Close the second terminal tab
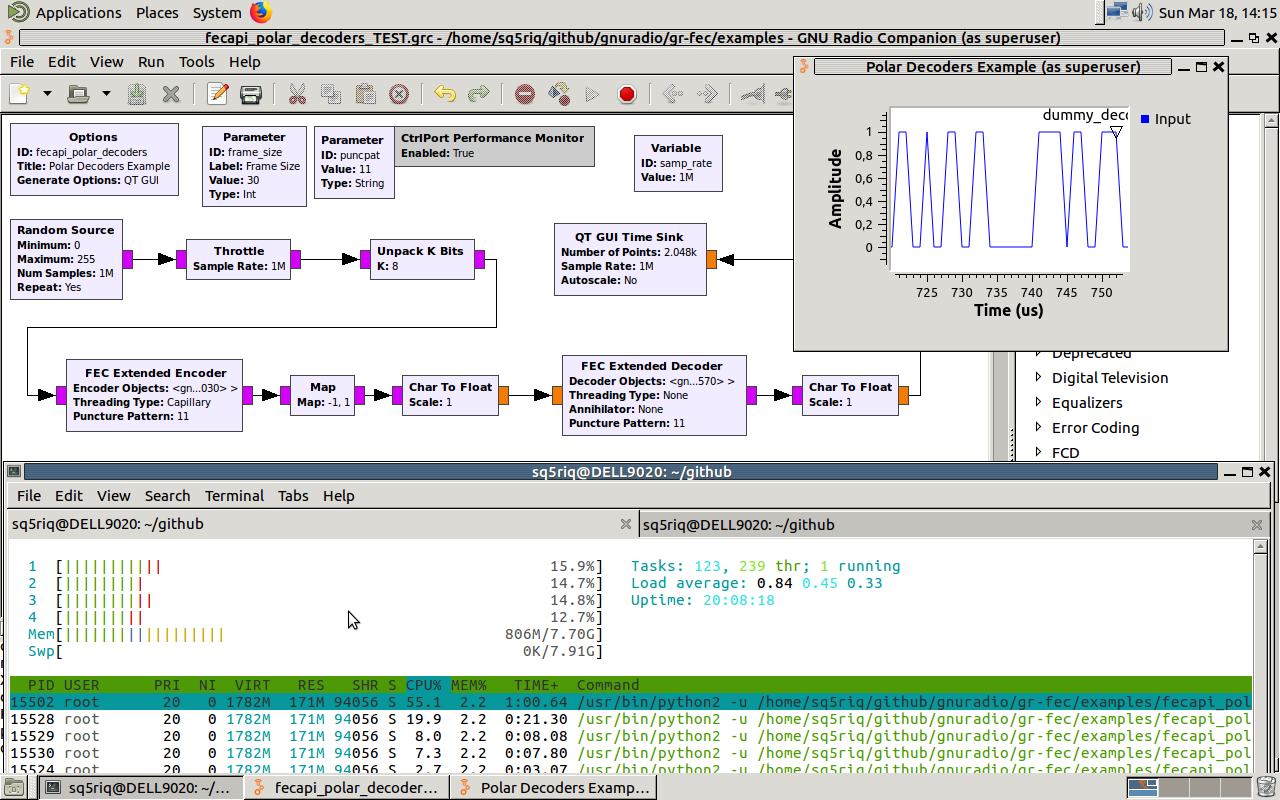Screen dimensions: 1280x800 [1257, 524]
